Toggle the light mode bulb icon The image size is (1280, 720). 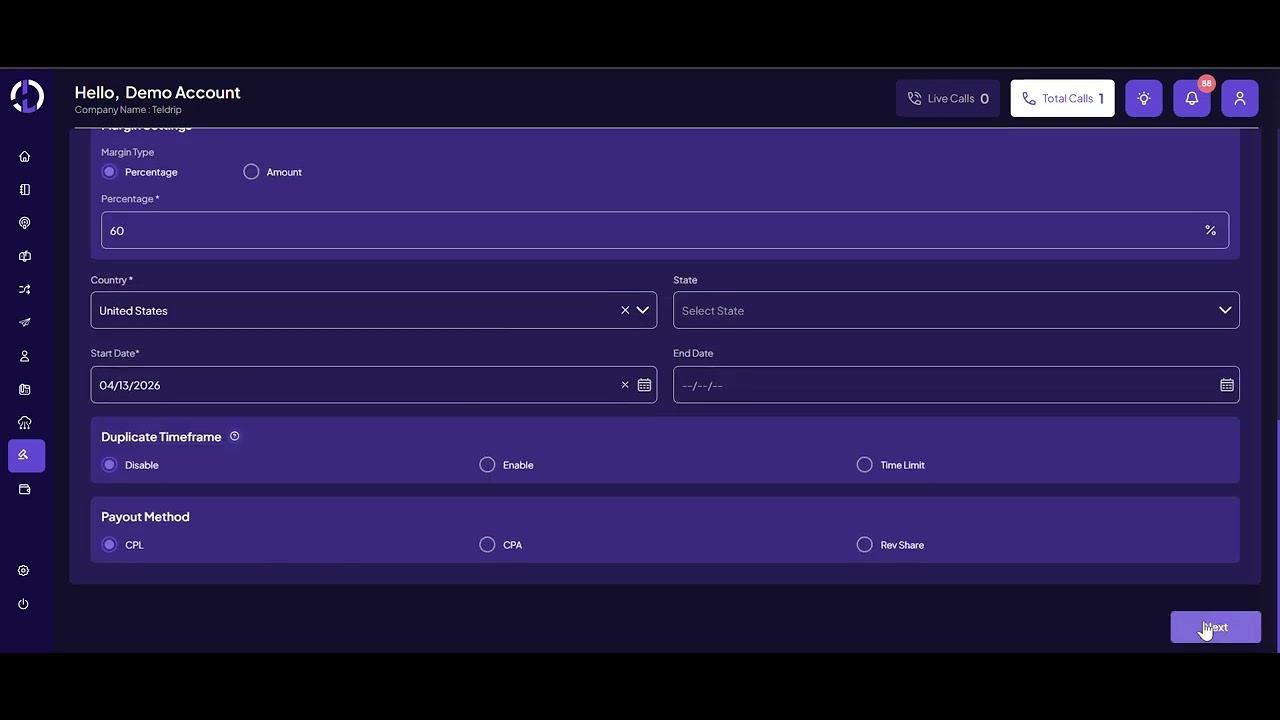(x=1143, y=98)
